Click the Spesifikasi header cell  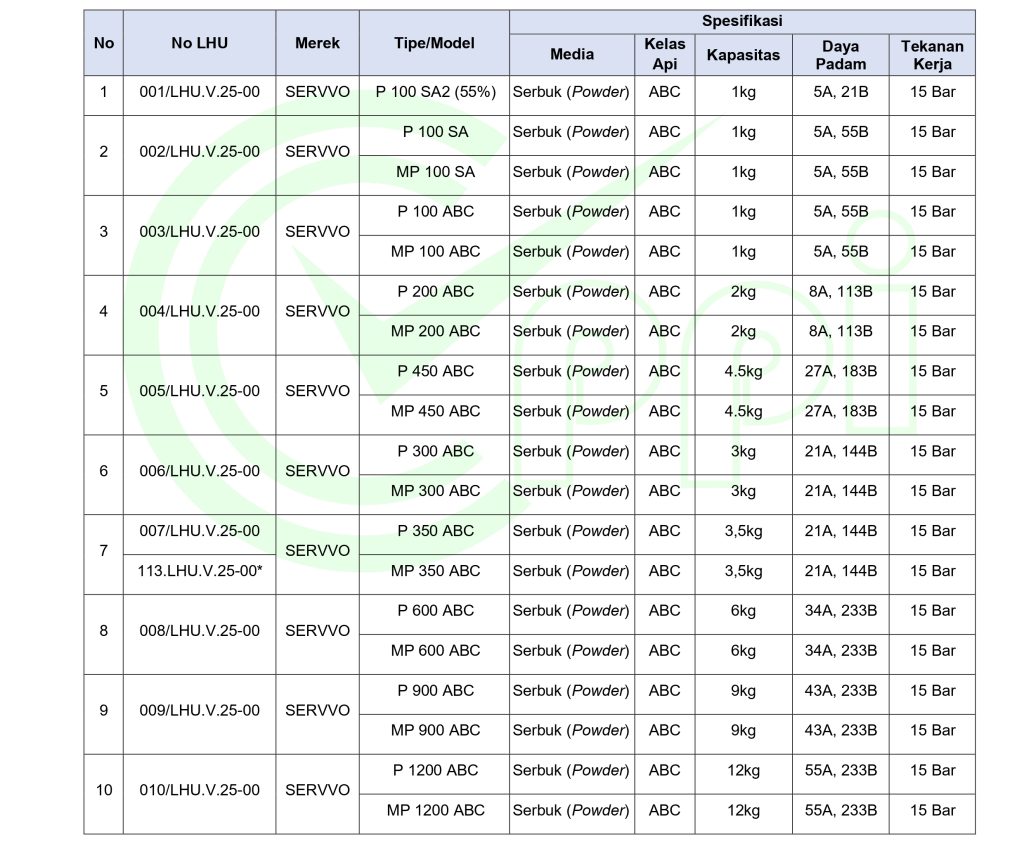tap(741, 21)
